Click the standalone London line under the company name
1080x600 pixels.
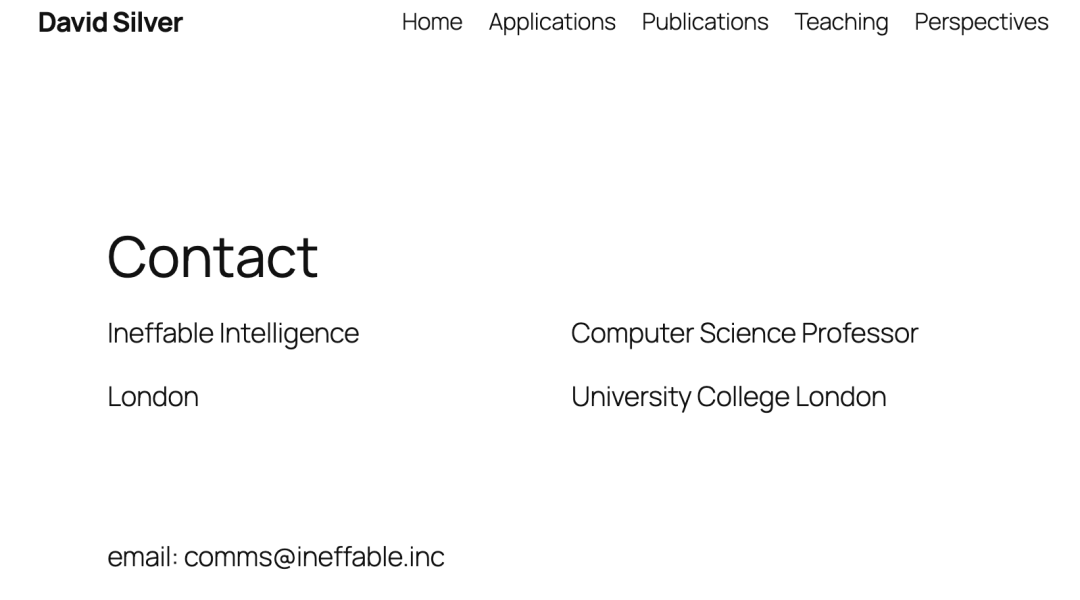coord(153,397)
